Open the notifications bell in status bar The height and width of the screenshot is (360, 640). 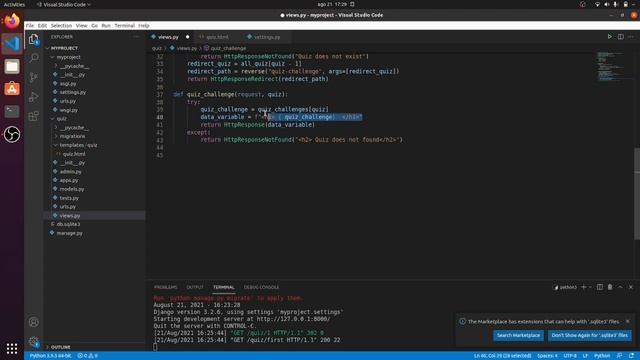click(x=631, y=356)
